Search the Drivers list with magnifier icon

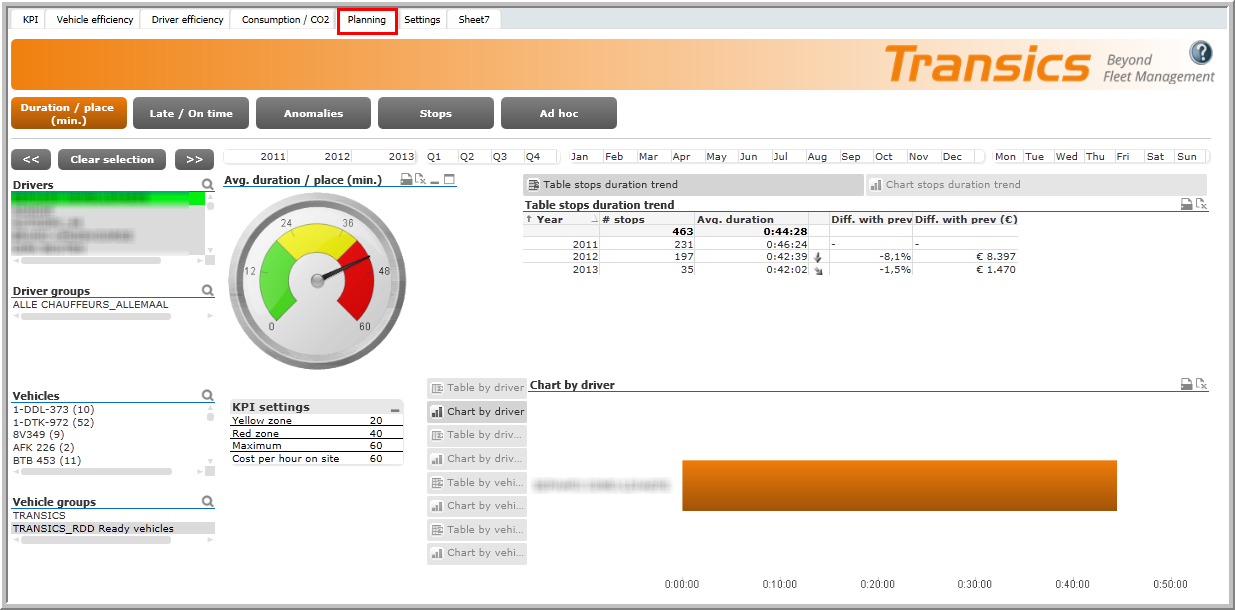pyautogui.click(x=207, y=185)
